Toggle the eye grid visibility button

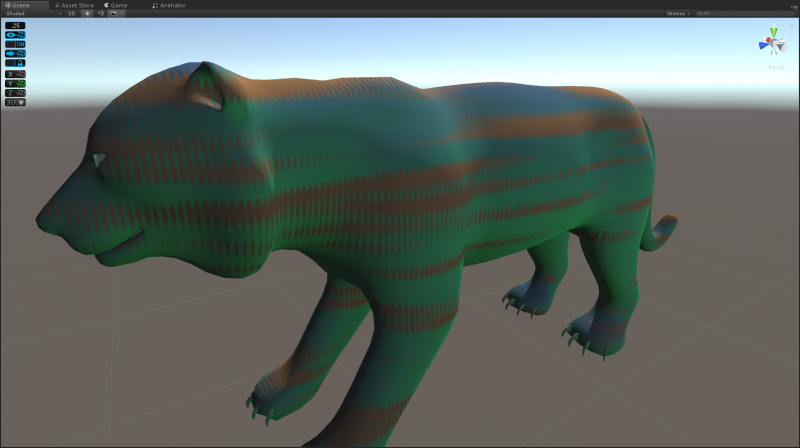(x=15, y=35)
